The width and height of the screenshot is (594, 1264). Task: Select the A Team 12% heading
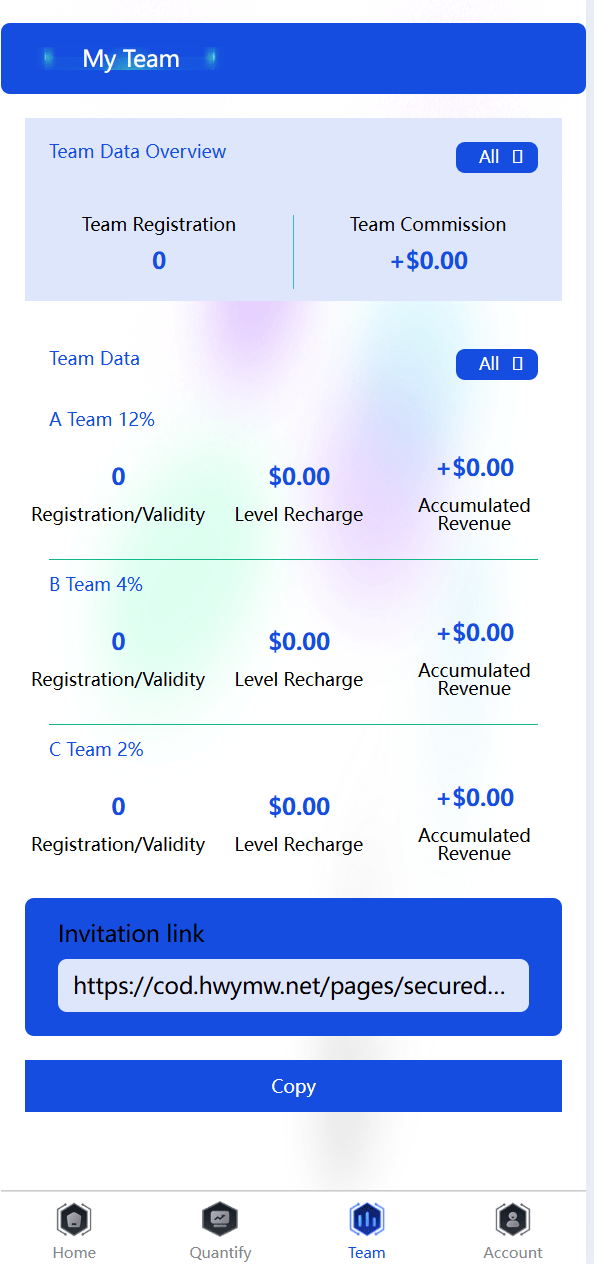(102, 420)
